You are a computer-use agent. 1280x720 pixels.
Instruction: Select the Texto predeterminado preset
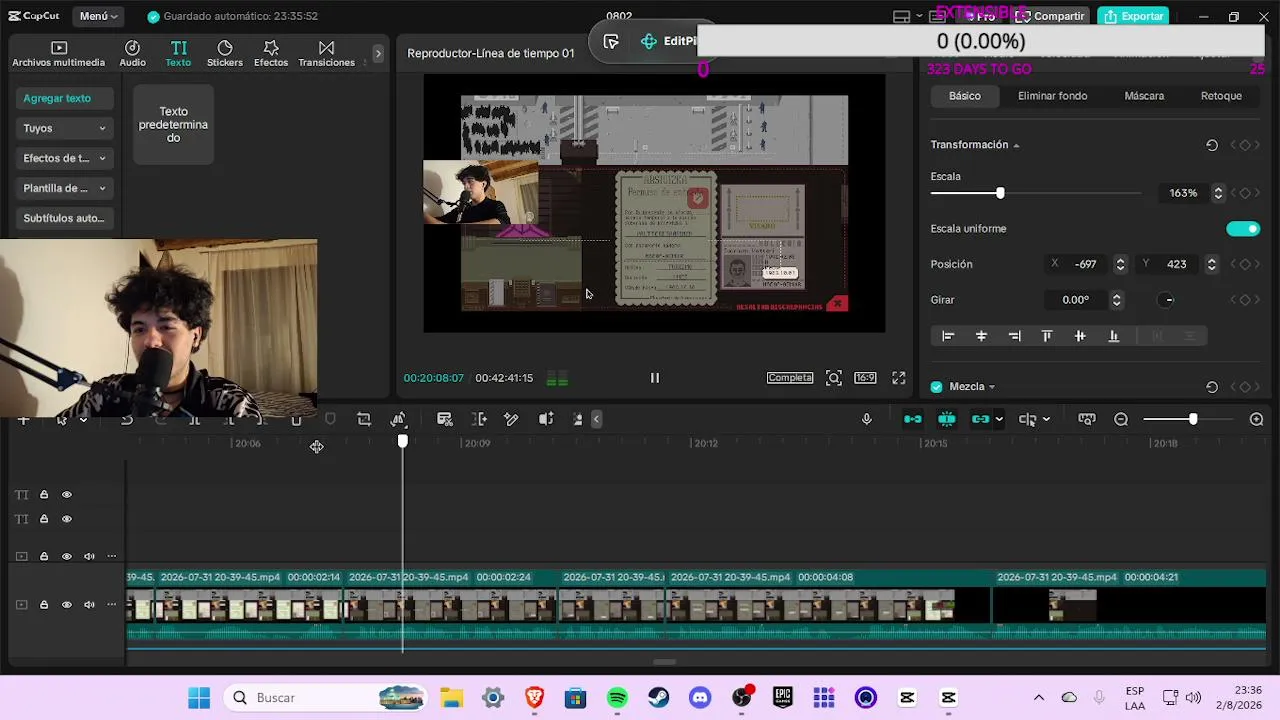point(173,125)
